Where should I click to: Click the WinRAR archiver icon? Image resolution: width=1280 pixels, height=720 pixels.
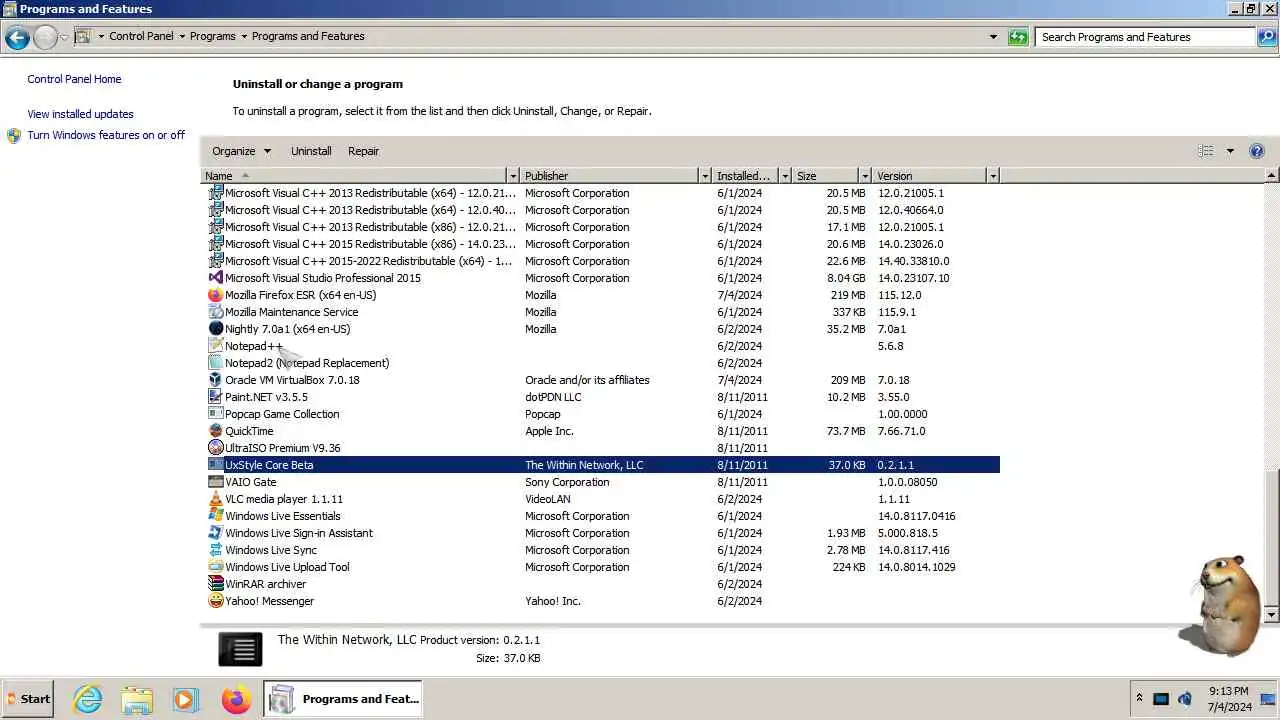215,584
